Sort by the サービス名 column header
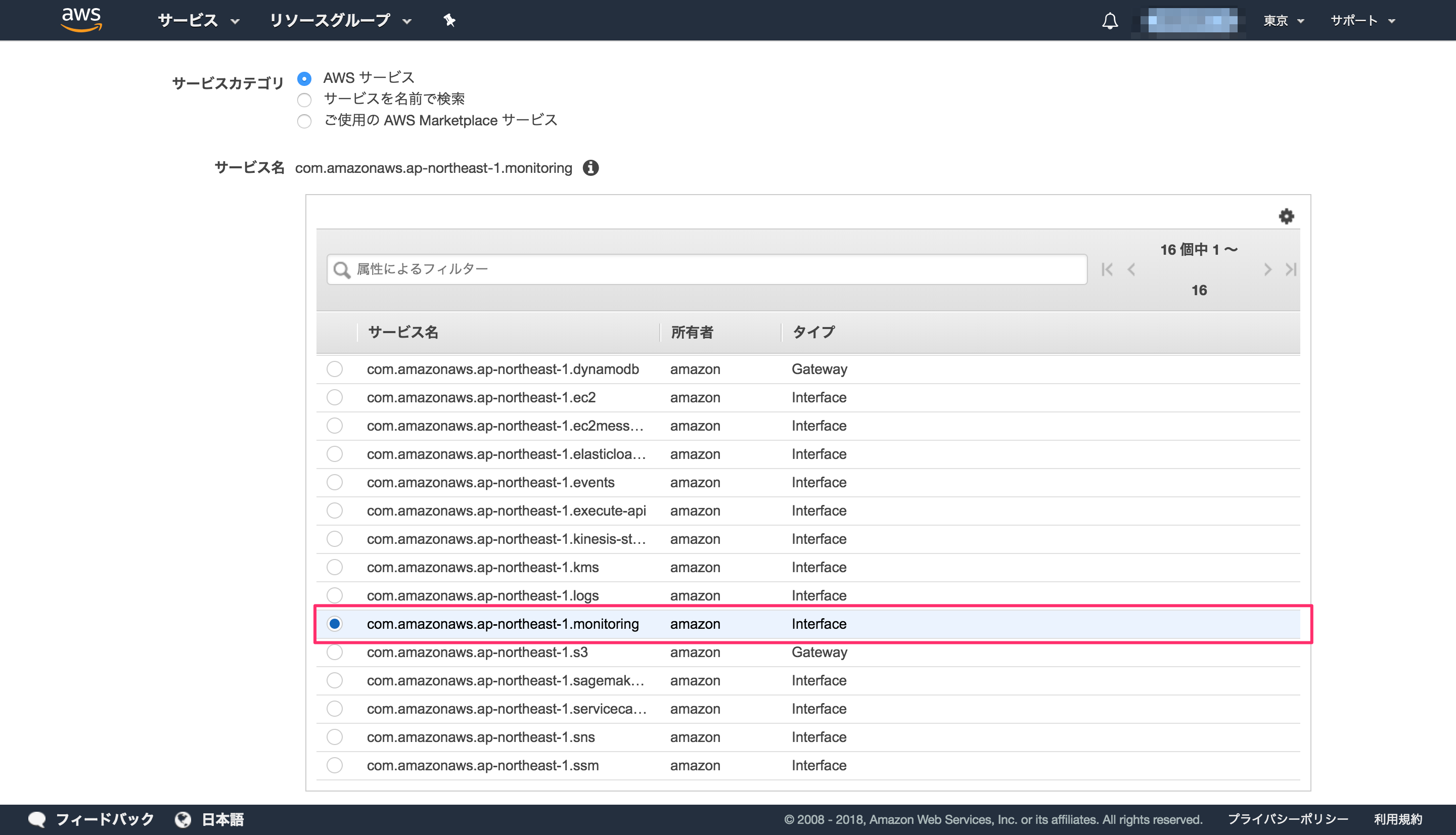The height and width of the screenshot is (835, 1456). pyautogui.click(x=403, y=332)
